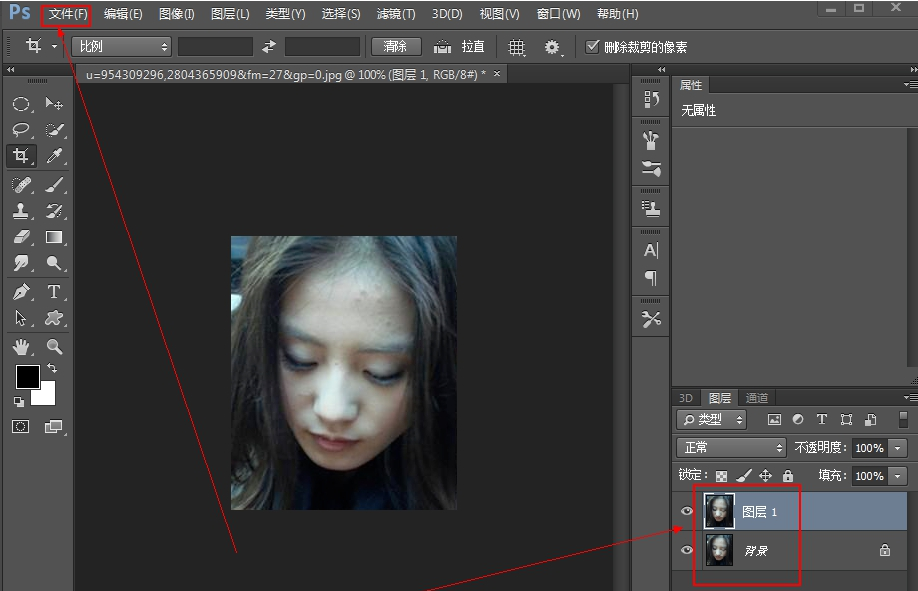The width and height of the screenshot is (918, 591).
Task: Select the Lasso tool
Action: pyautogui.click(x=21, y=129)
